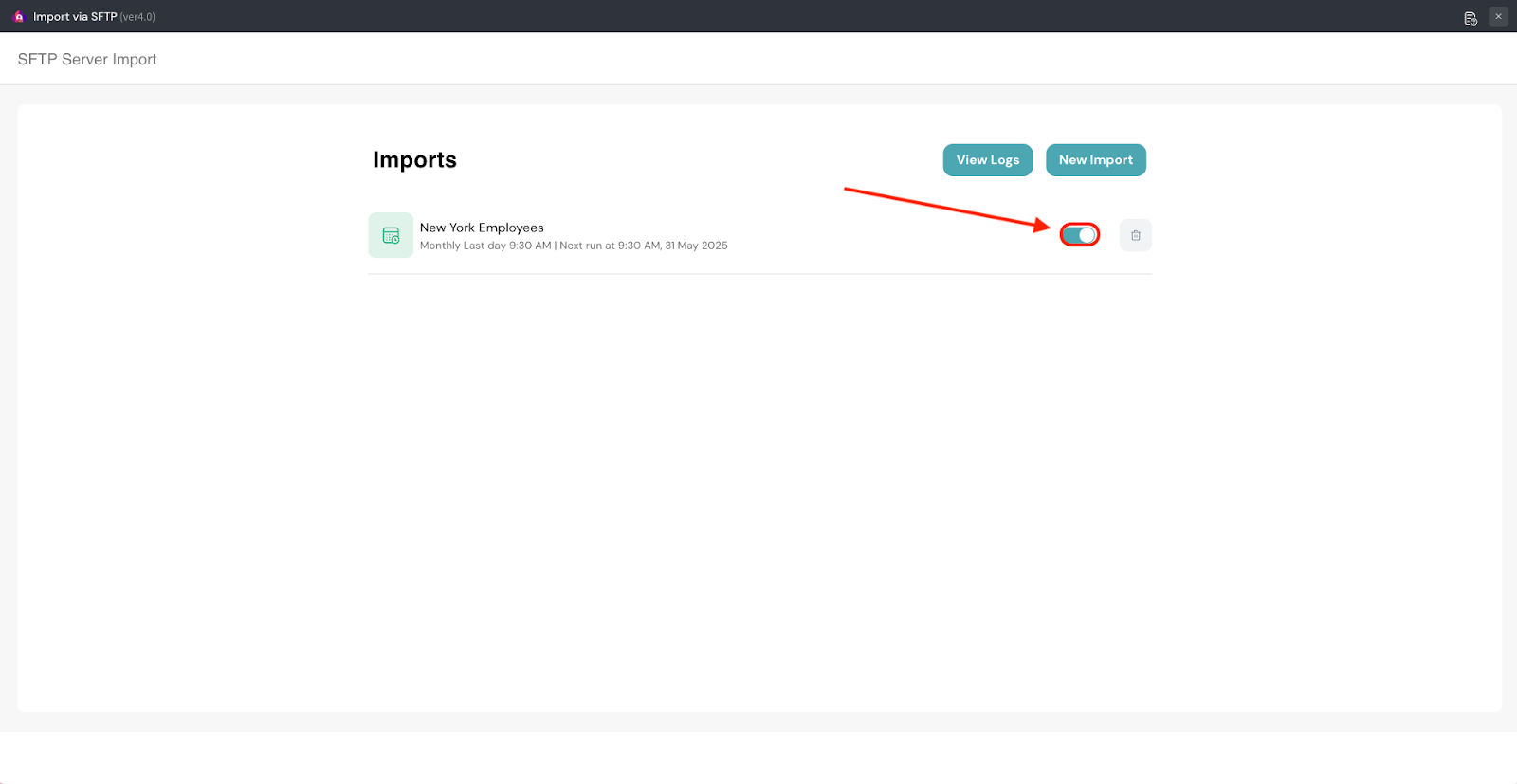Click the green calendar schedule icon
Viewport: 1517px width, 784px height.
click(x=391, y=235)
